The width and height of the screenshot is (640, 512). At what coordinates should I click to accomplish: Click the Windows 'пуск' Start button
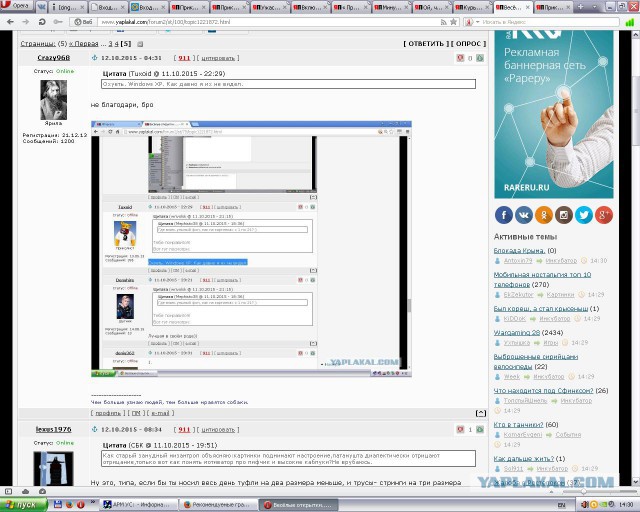24,505
